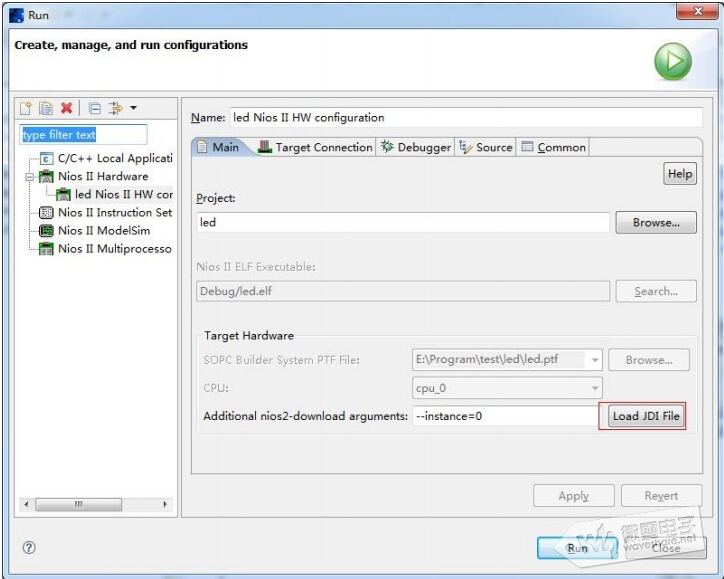The image size is (724, 579).
Task: Open the SOPC Builder PTF file dropdown
Action: tap(595, 360)
